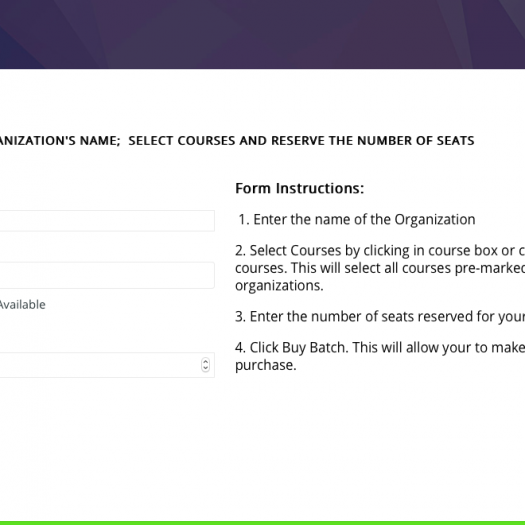This screenshot has width=525, height=525.
Task: Click the Available text under the field
Action: click(22, 304)
